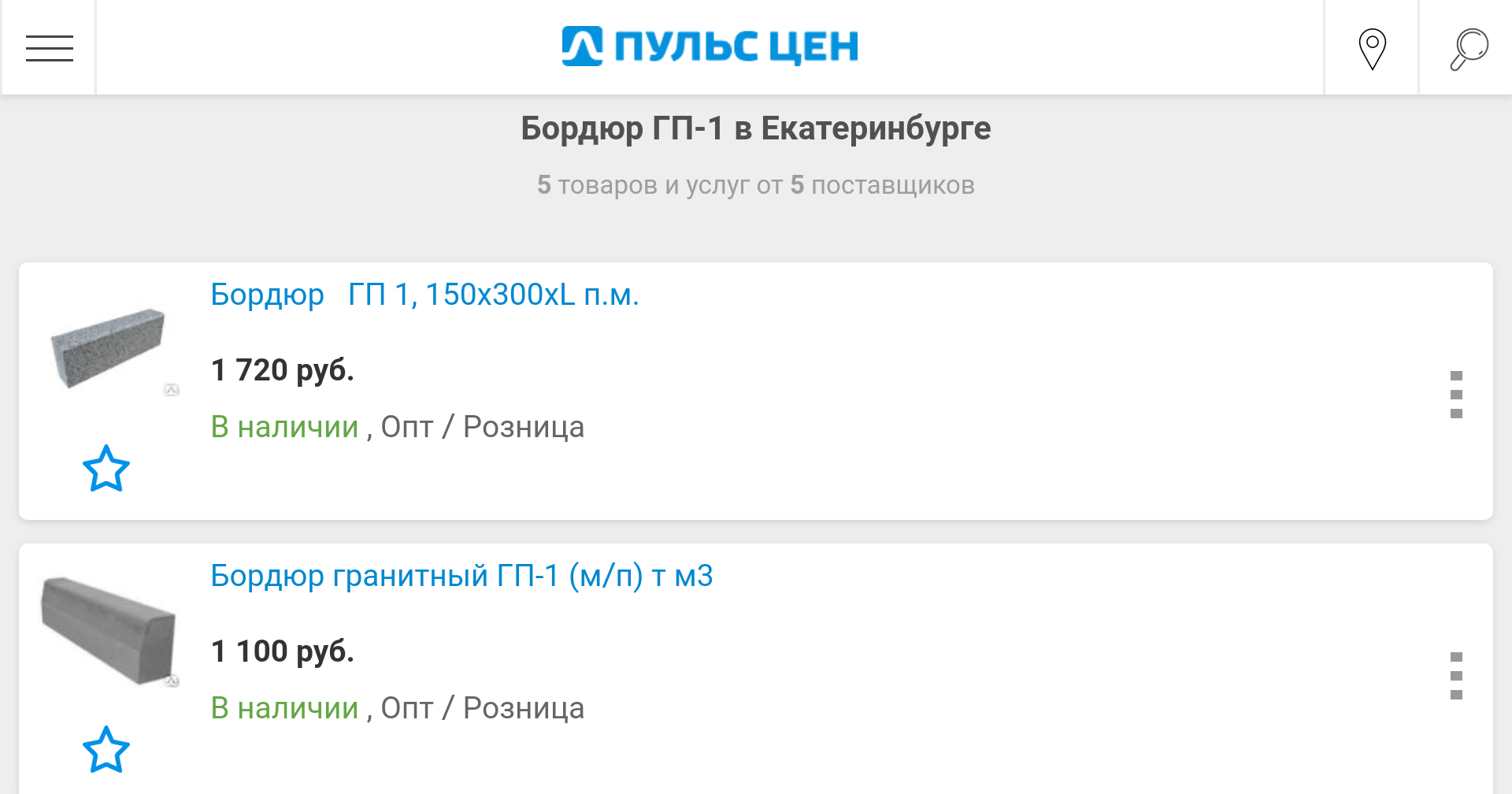Select the 1 100 руб. price
1512x794 pixels.
[283, 651]
